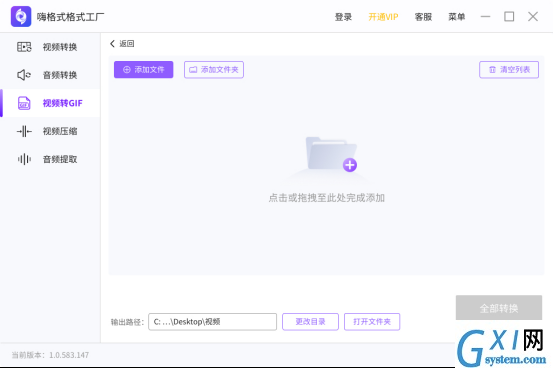Go back using the 返回 button
553x368 pixels.
coord(122,43)
